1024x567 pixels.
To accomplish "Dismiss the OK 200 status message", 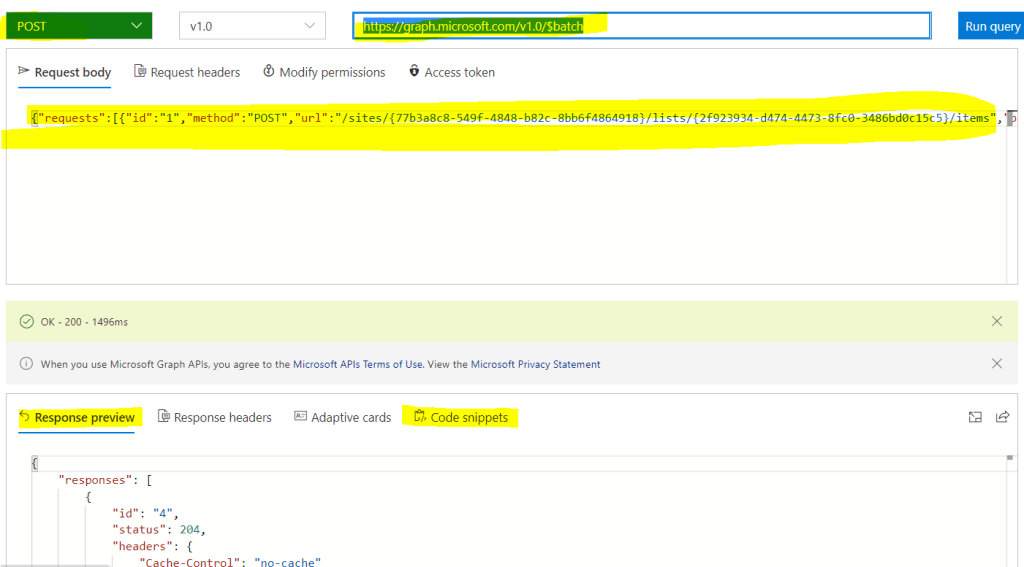I will 996,321.
